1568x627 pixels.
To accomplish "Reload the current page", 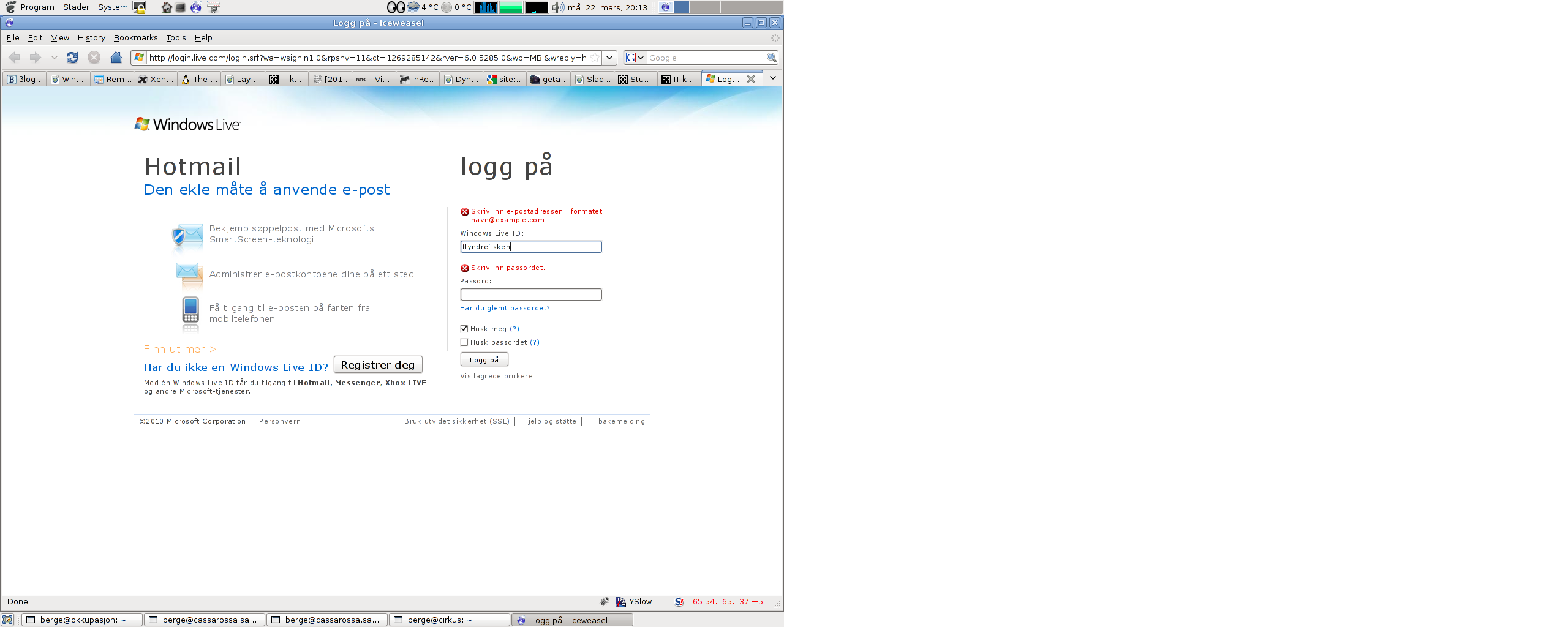I will (x=72, y=58).
